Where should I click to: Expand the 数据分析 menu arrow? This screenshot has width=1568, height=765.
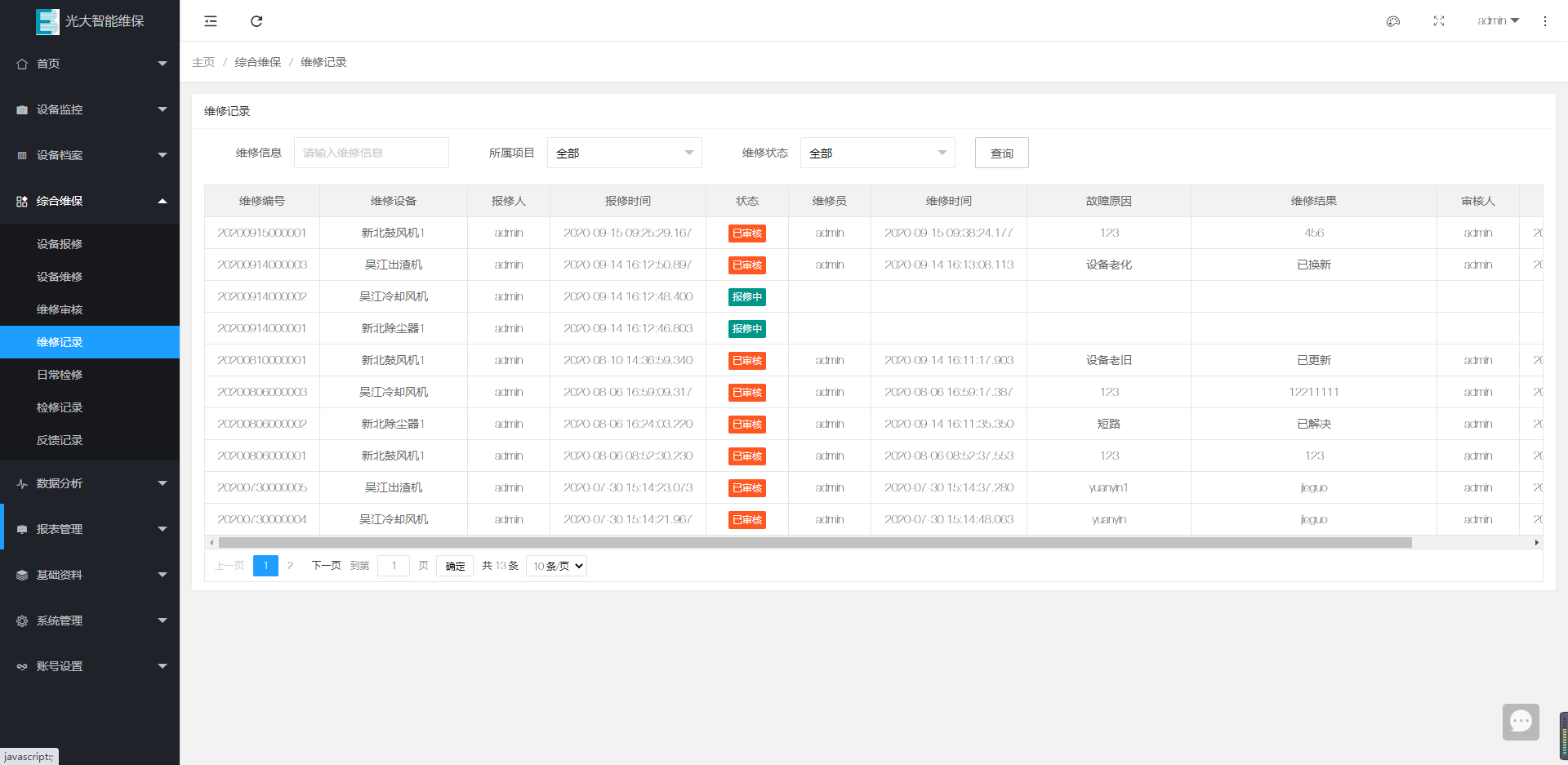163,483
